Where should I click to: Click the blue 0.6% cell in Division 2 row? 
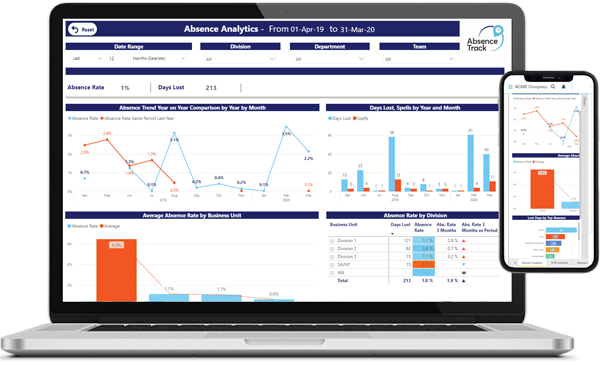[x=424, y=248]
